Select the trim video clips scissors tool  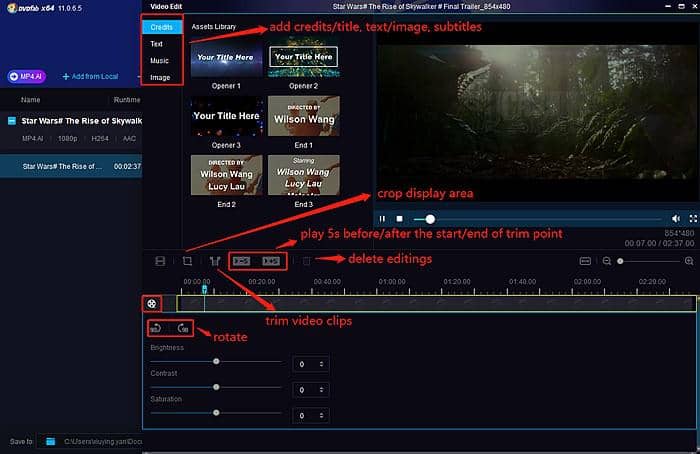(214, 261)
